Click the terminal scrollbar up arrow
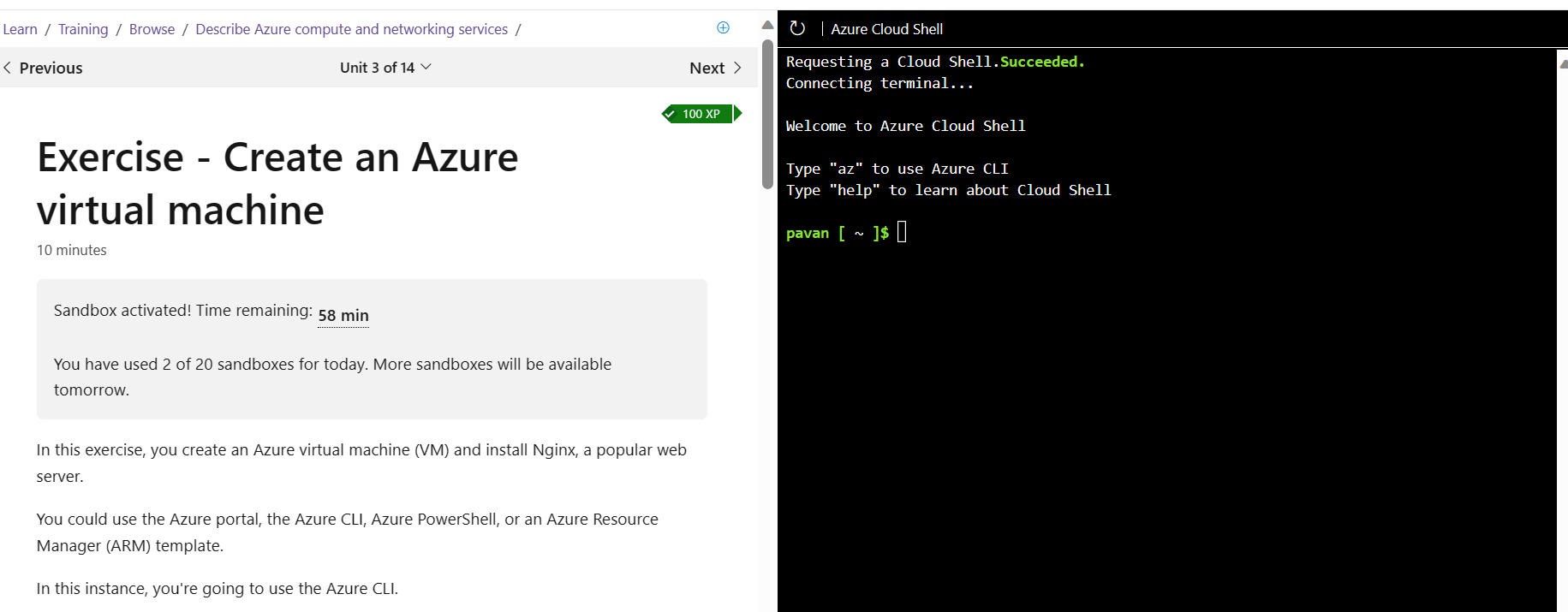This screenshot has width=1568, height=612. [x=1562, y=63]
